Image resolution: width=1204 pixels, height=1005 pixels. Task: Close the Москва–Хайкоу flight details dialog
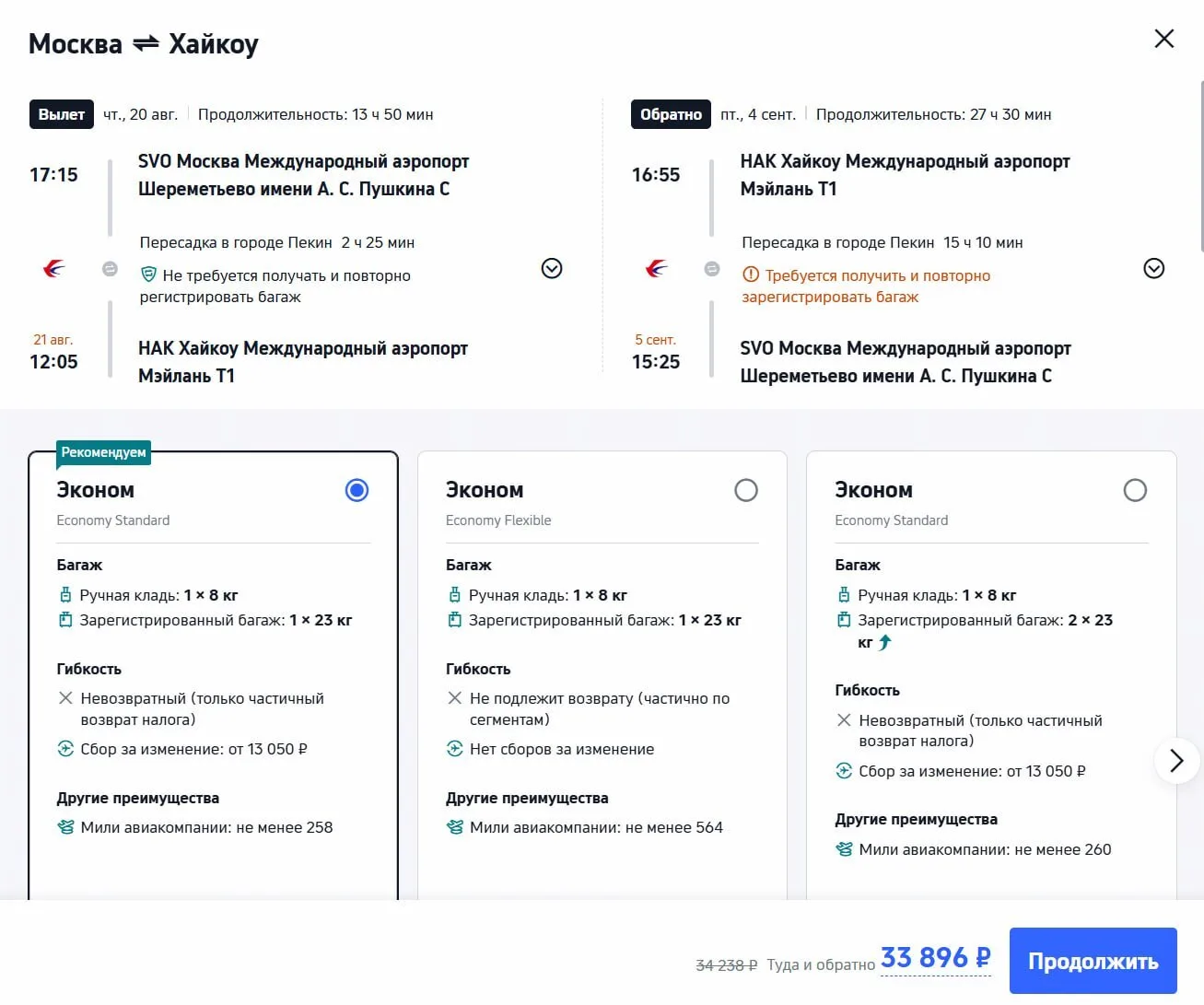point(1164,39)
